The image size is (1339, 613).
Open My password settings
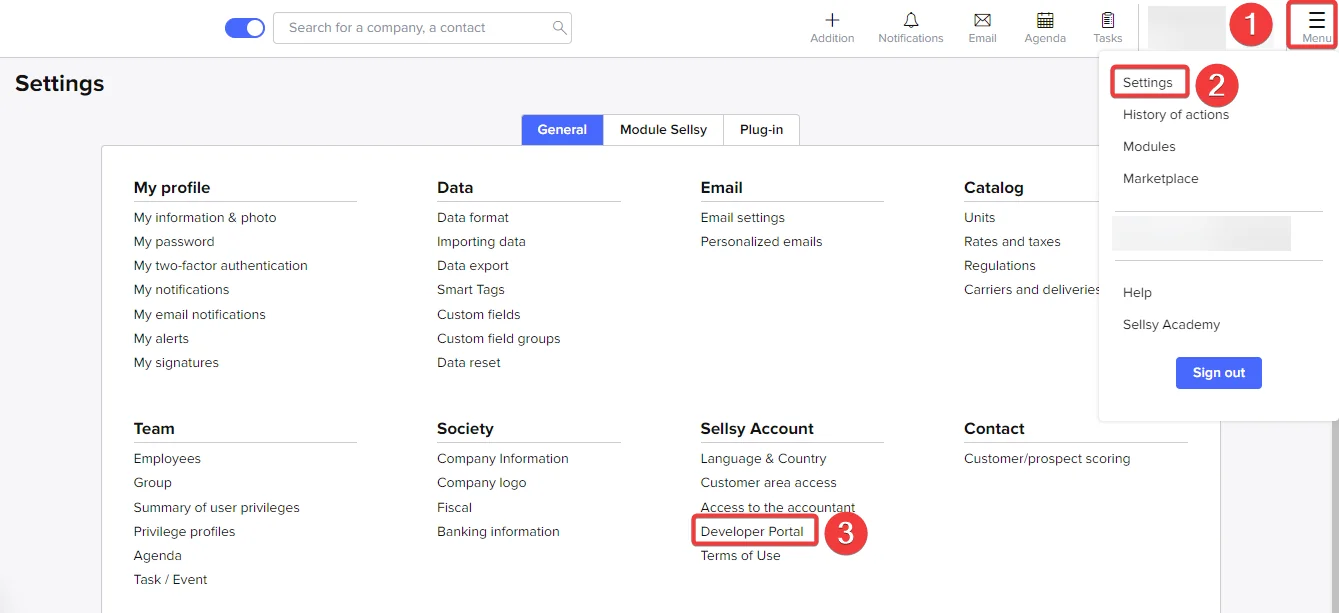[x=174, y=241]
